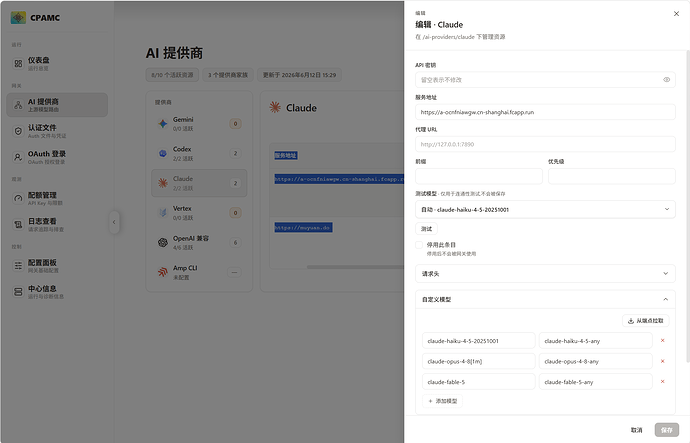Click the 更新于 timestamp badge
The height and width of the screenshot is (443, 690).
[x=299, y=75]
